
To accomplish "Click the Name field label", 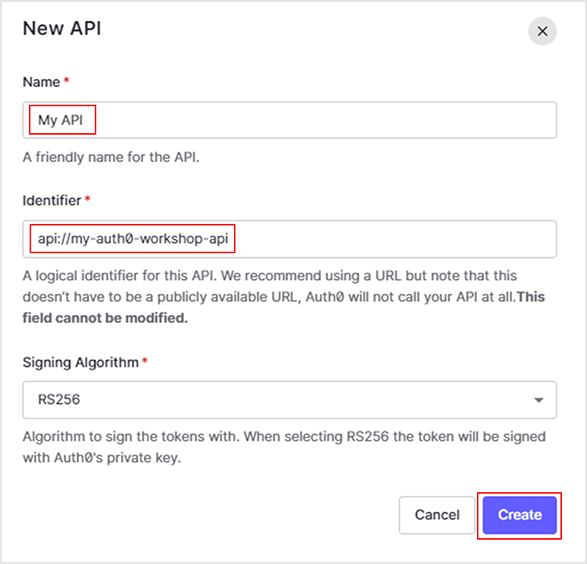I will (41, 82).
